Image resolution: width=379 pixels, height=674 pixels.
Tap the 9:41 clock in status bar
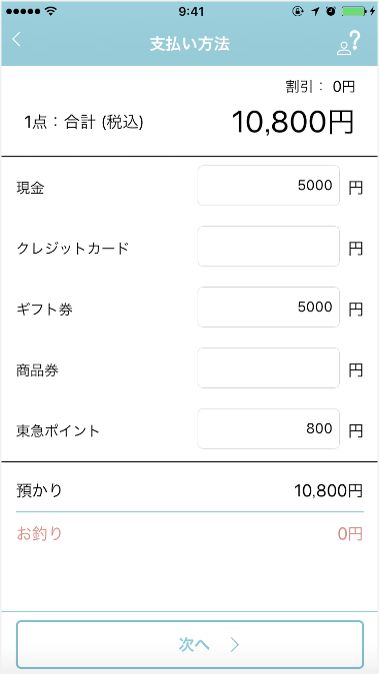[x=191, y=12]
